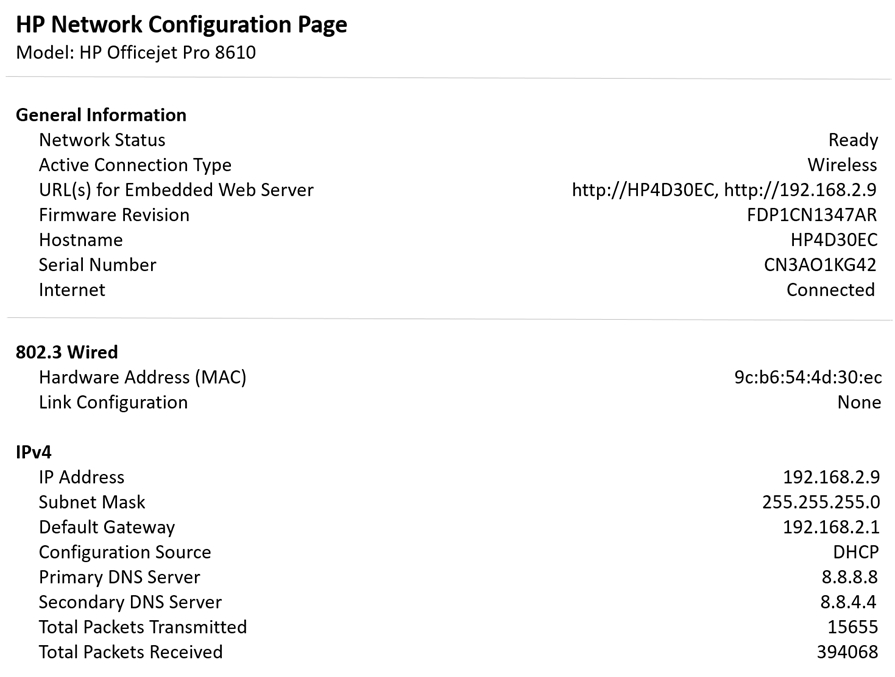Image resolution: width=895 pixels, height=677 pixels.
Task: Select the Model HP Officejet Pro 8610 text
Action: 136,53
